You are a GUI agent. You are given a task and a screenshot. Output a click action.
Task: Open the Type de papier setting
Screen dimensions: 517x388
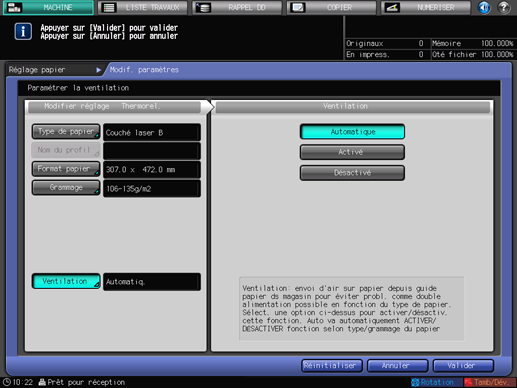pos(66,132)
